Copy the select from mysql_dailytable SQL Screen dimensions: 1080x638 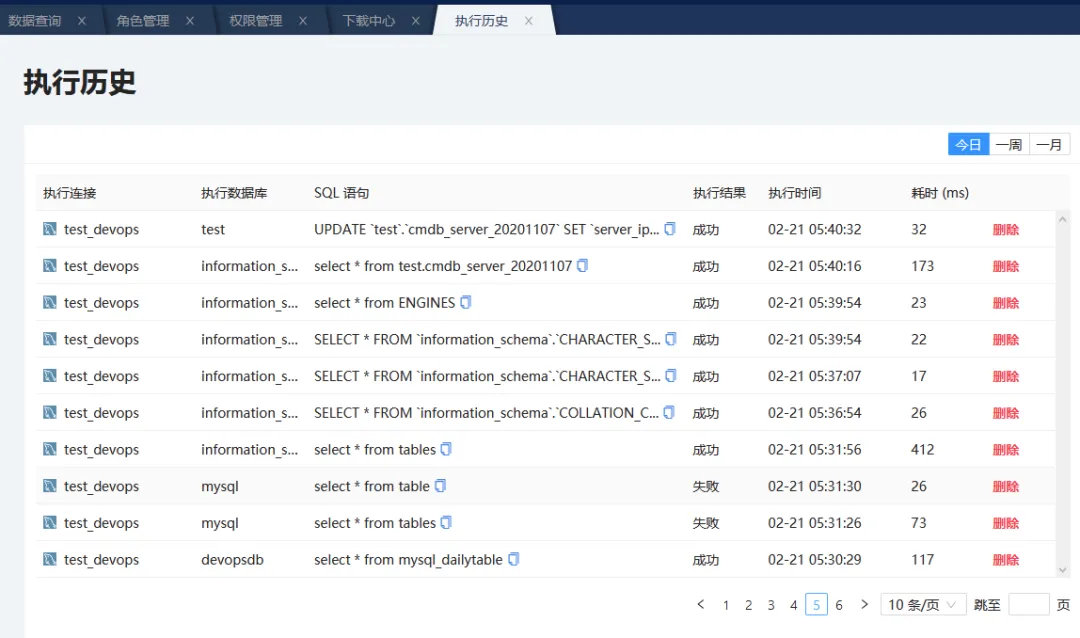pyautogui.click(x=513, y=559)
